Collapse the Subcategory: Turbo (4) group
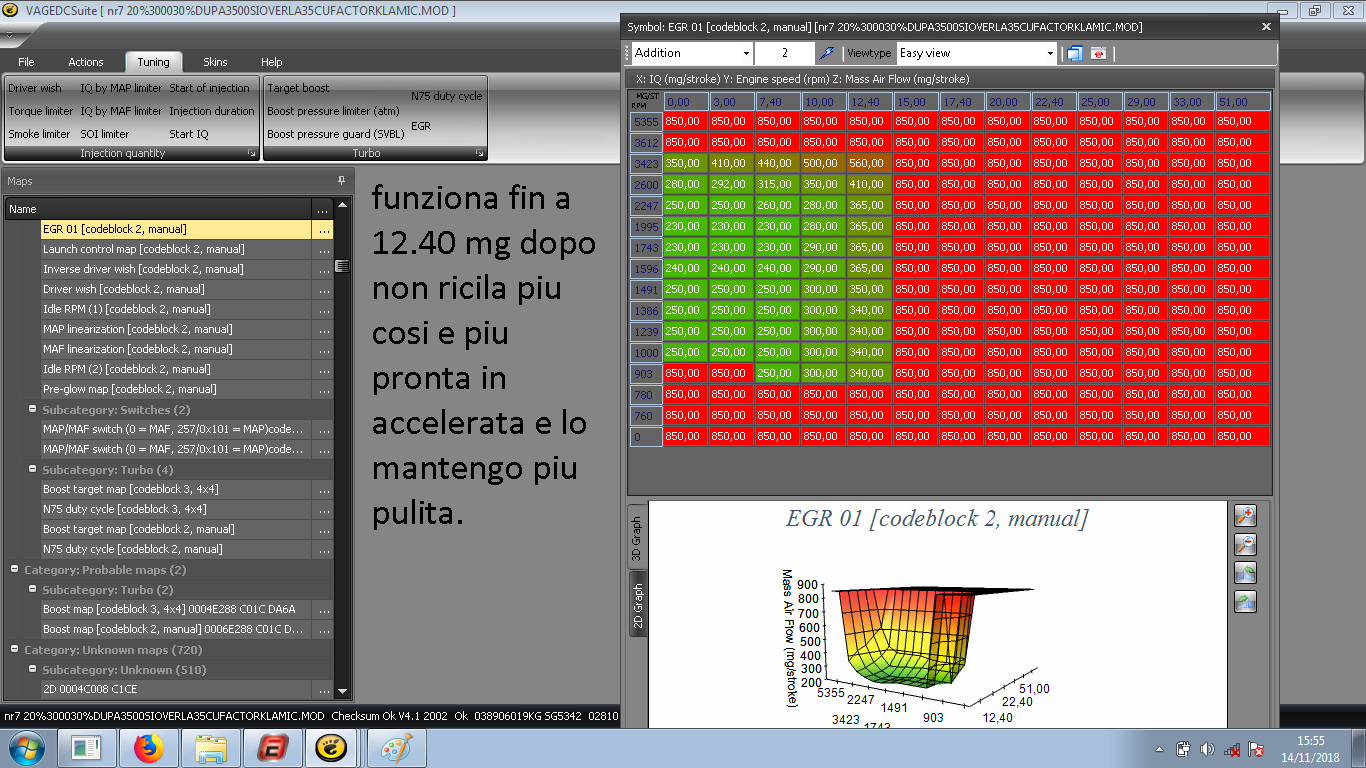This screenshot has height=768, width=1366. coord(32,469)
